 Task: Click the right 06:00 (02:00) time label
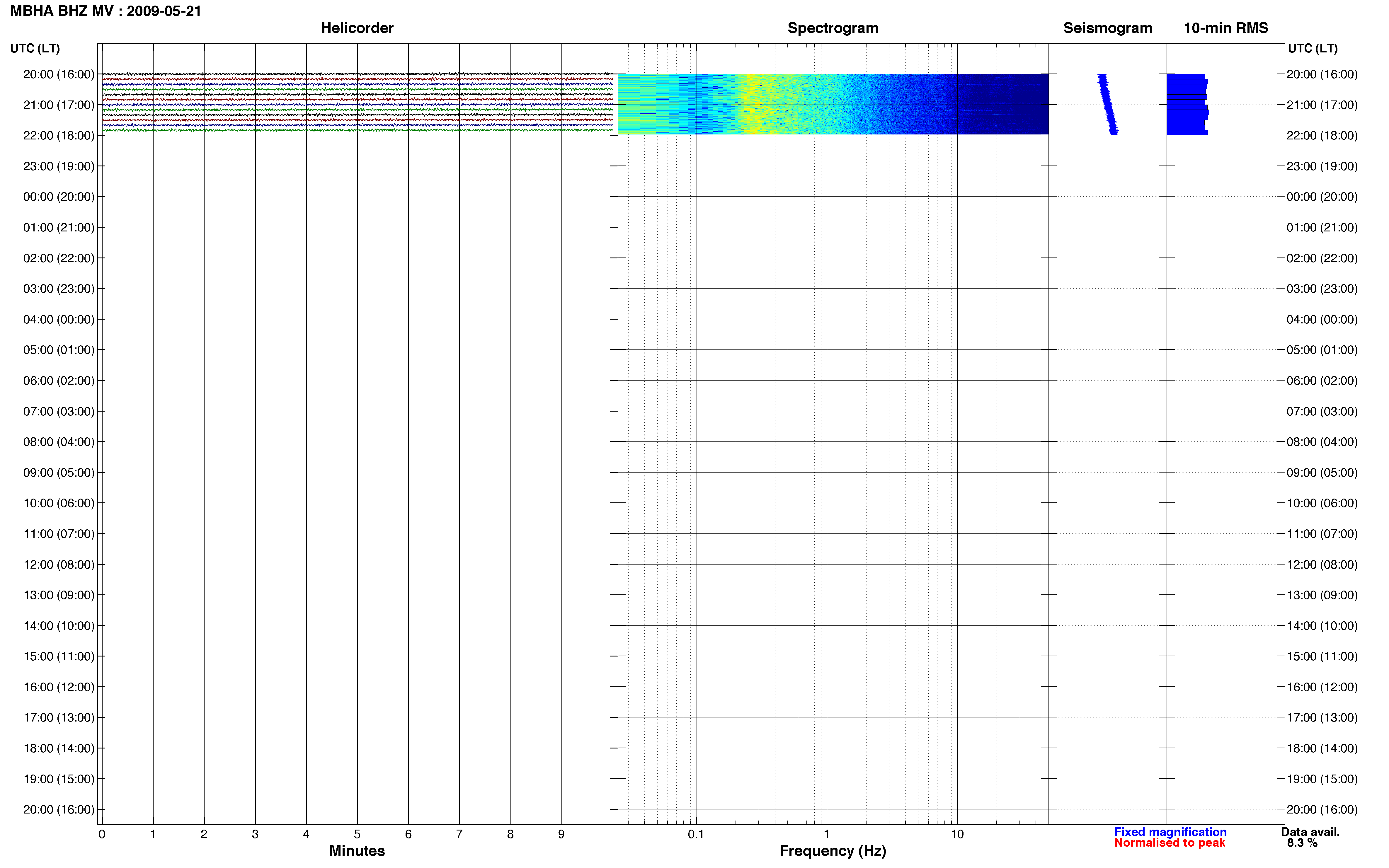1322,381
